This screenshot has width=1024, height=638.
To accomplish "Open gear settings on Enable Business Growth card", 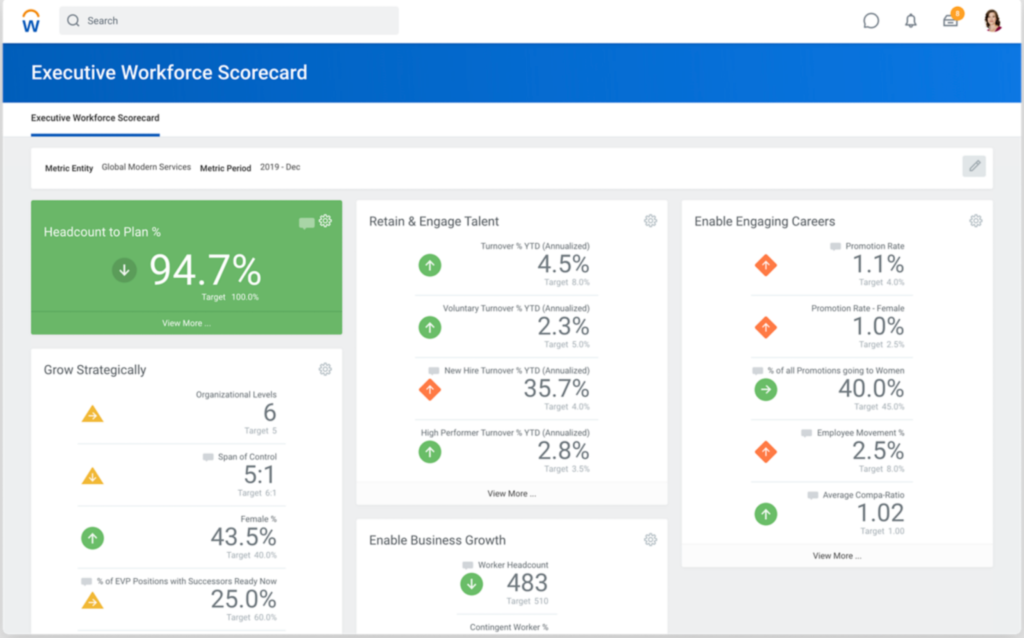I will [x=650, y=539].
